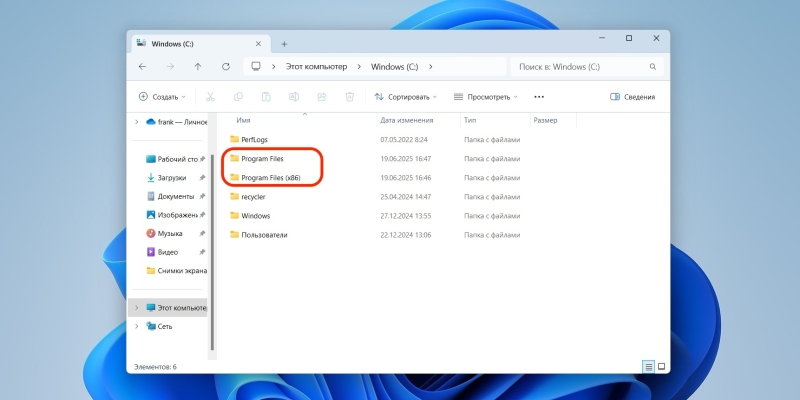Select the Пользователи folder
Viewport: 800px width, 400px height.
pyautogui.click(x=264, y=235)
